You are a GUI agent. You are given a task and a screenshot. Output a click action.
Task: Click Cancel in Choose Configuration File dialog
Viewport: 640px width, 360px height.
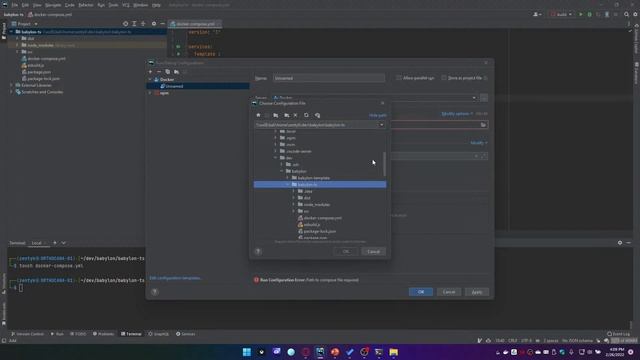pyautogui.click(x=373, y=251)
